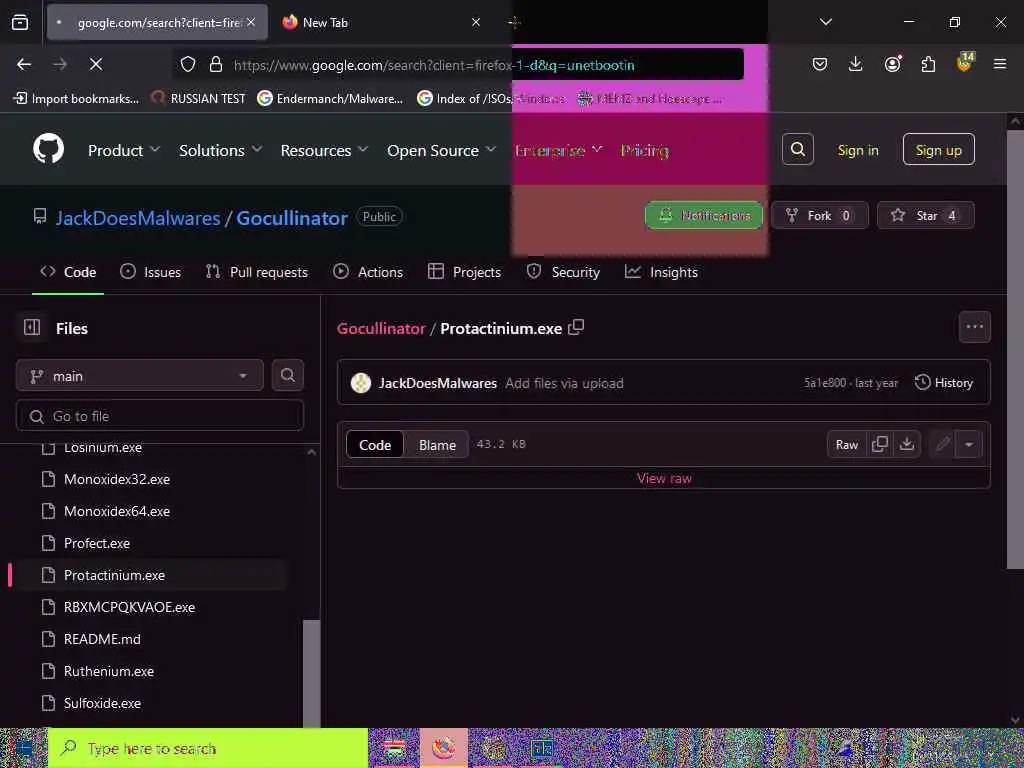Open Firefox icon on Windows taskbar
Screen dimensions: 1024x768
click(444, 748)
